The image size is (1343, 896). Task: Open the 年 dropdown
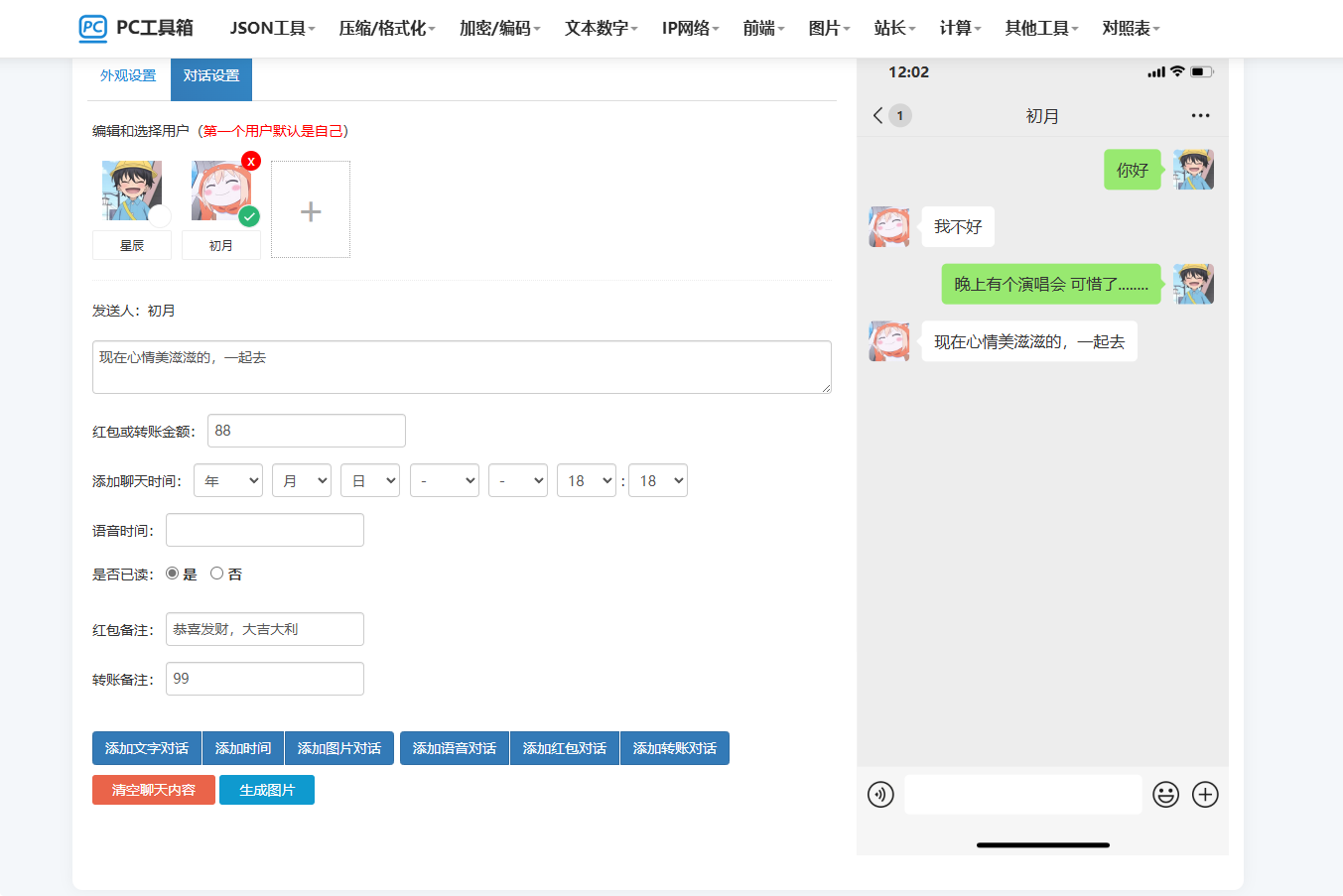click(228, 480)
